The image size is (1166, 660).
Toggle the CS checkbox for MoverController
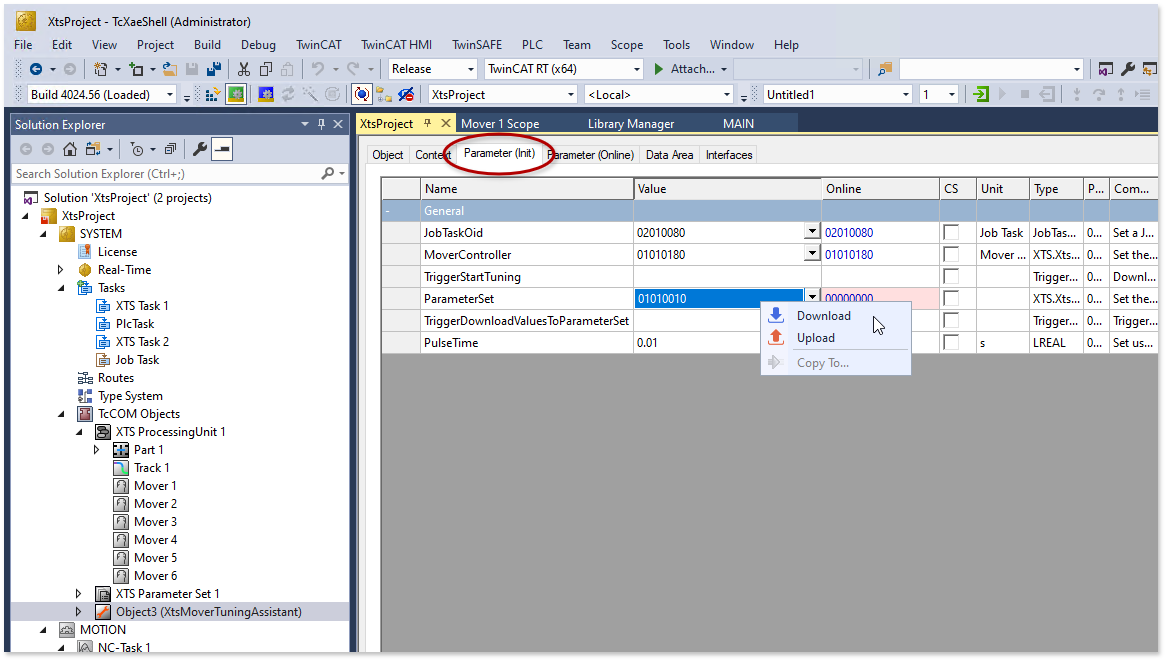pos(950,255)
